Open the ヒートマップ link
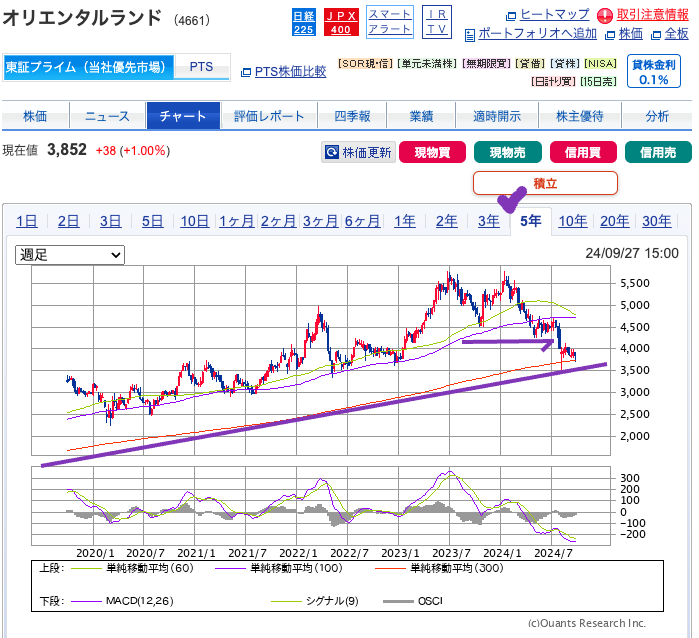 pyautogui.click(x=555, y=15)
